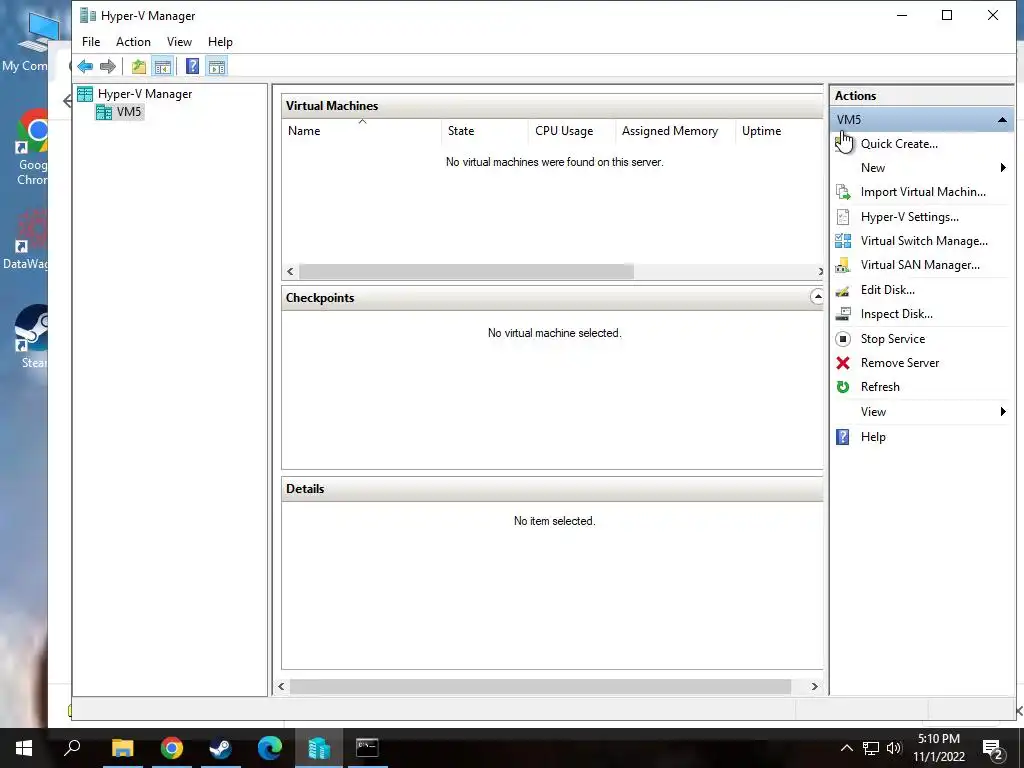Click Stop Service action
Viewport: 1024px width, 768px height.
tap(893, 339)
